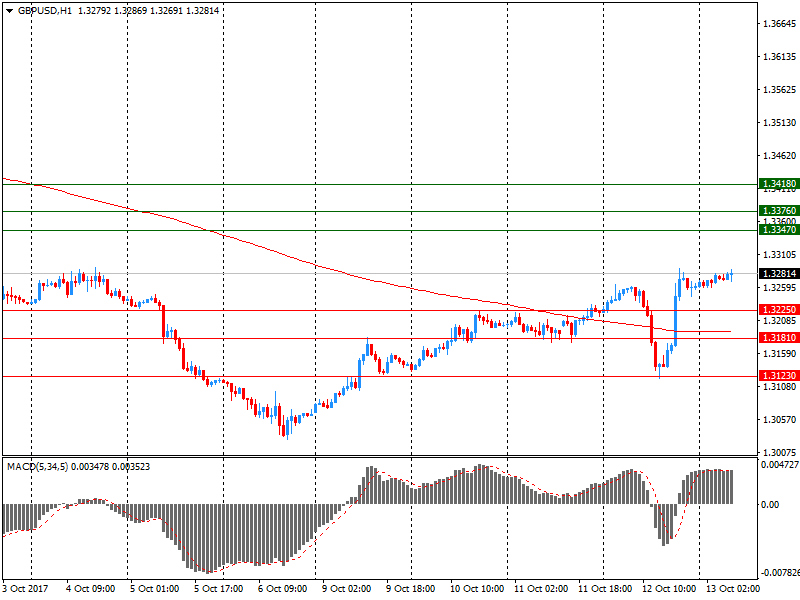Select the 1.30570 price axis label
Screen dimensions: 800x600
pyautogui.click(x=780, y=420)
